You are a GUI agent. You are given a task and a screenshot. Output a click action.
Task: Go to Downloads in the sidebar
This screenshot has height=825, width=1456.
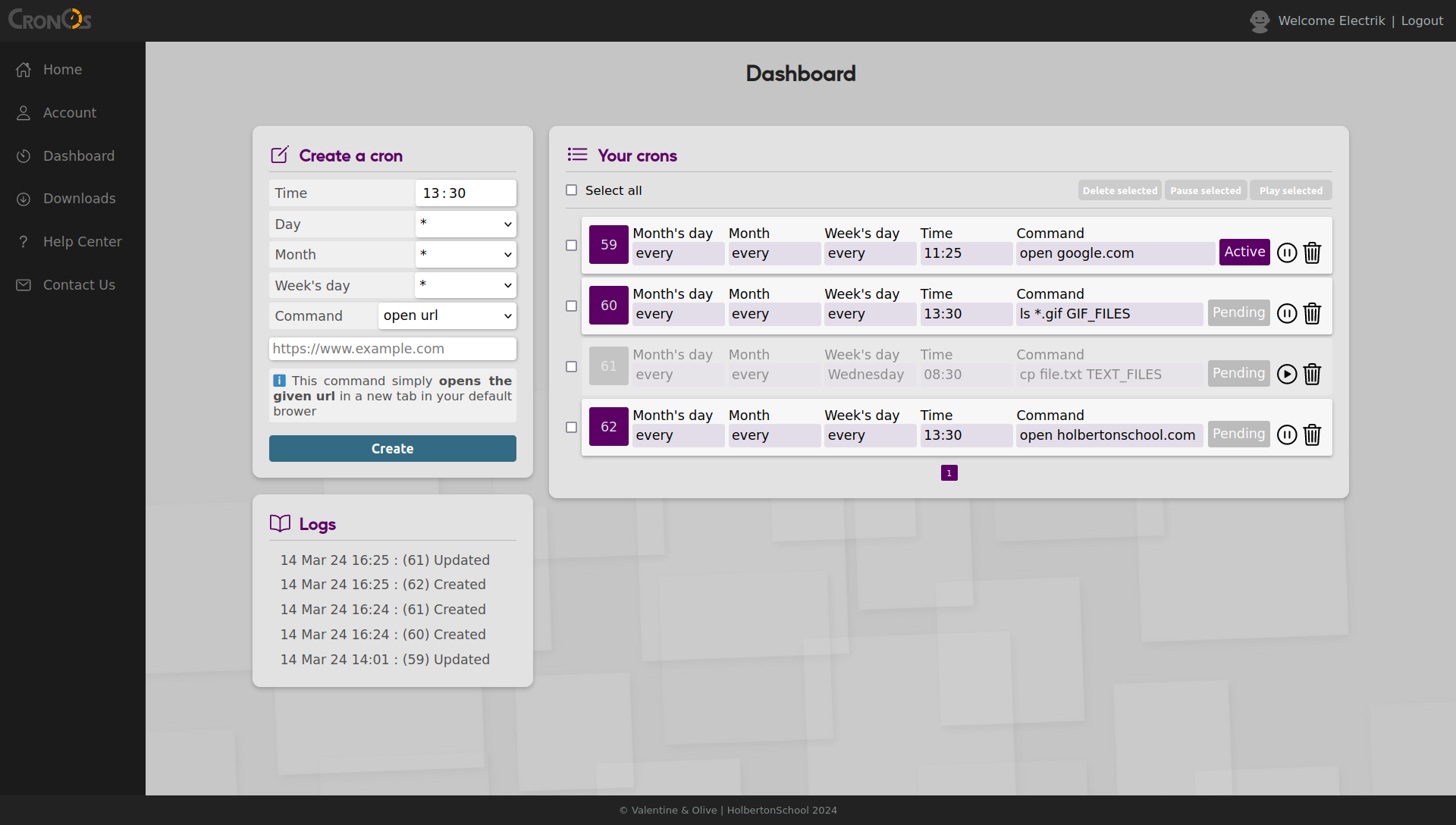point(79,199)
